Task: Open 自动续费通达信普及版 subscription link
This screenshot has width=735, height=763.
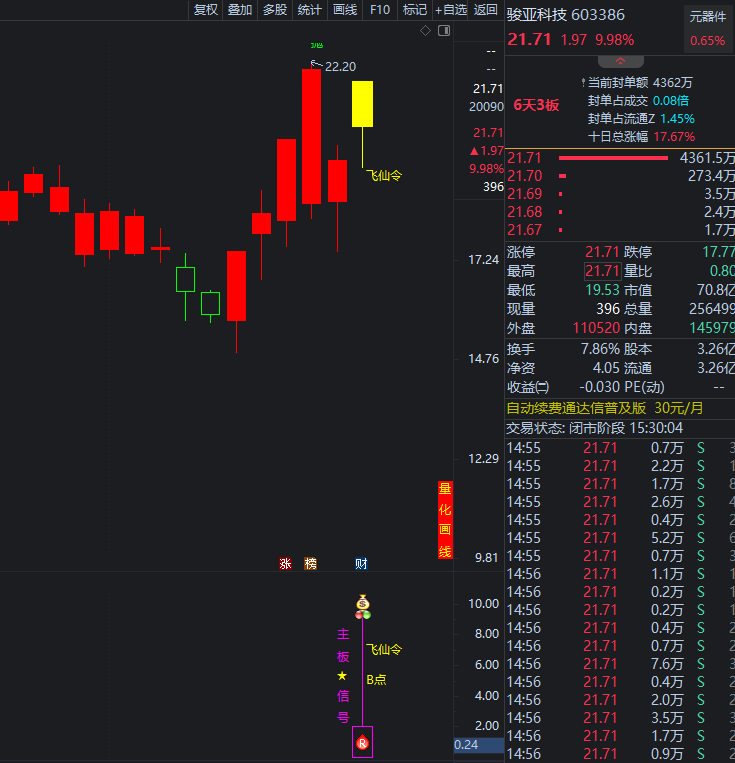Action: [x=605, y=408]
